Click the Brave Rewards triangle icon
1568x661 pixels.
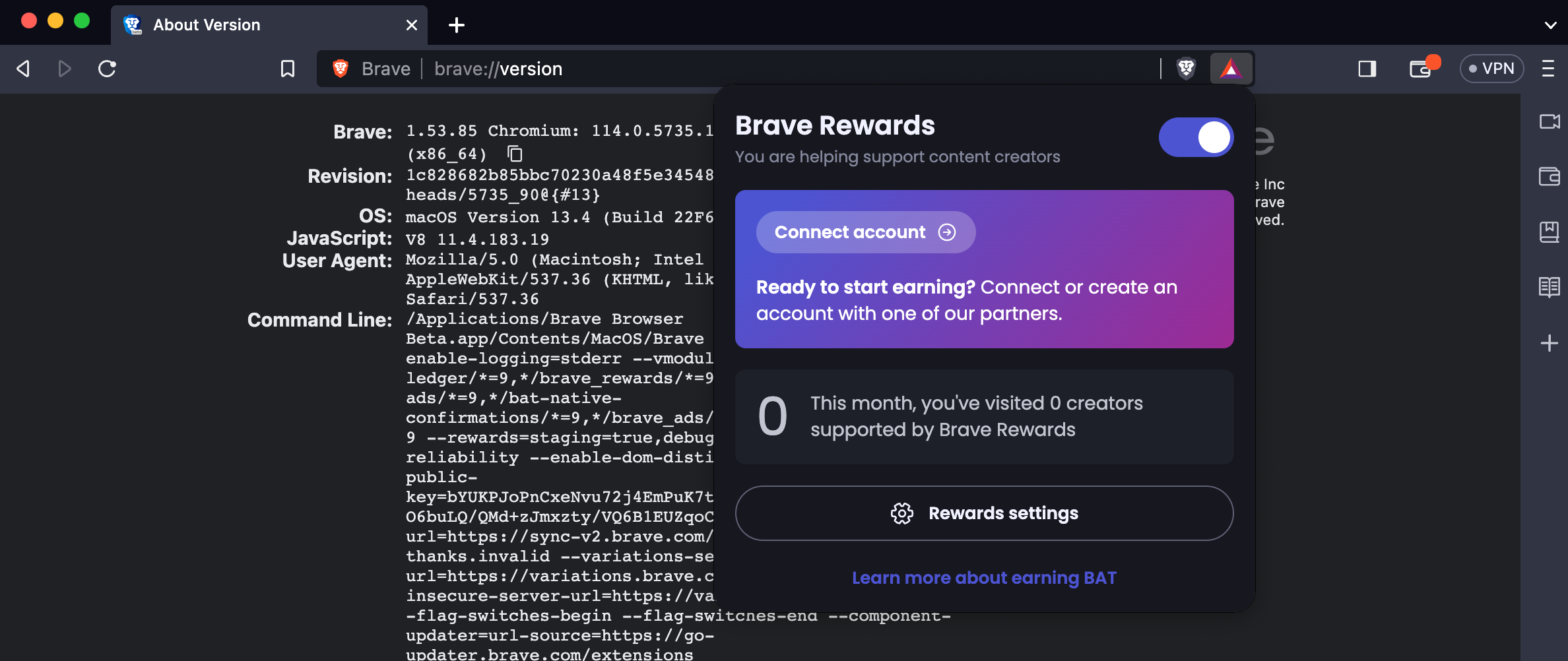pyautogui.click(x=1230, y=68)
